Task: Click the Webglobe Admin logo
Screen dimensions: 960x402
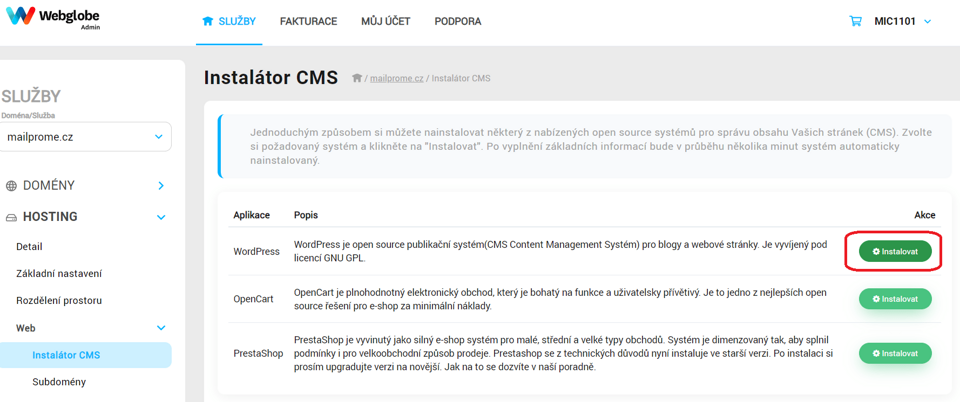Action: point(53,17)
